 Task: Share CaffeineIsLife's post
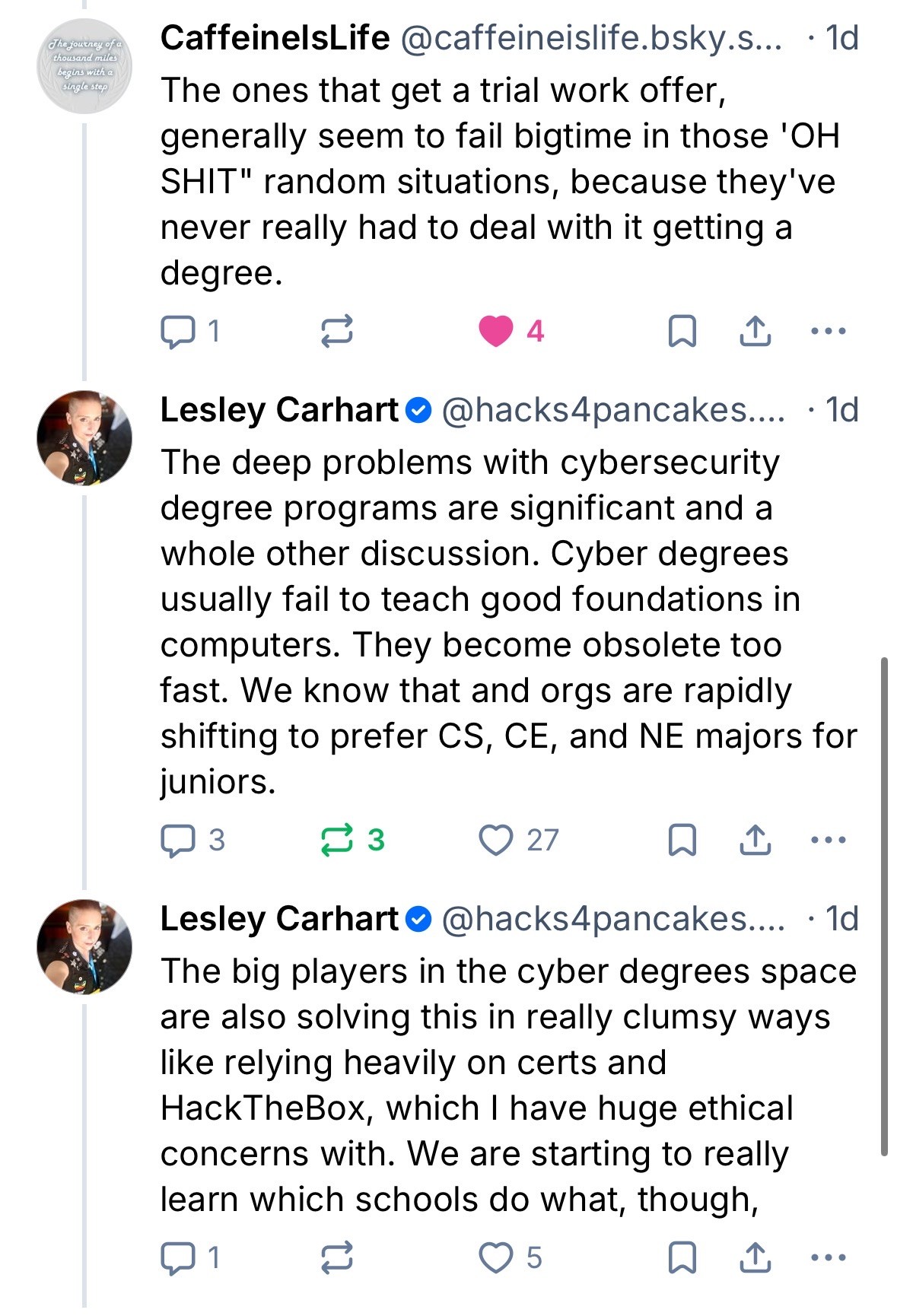755,332
